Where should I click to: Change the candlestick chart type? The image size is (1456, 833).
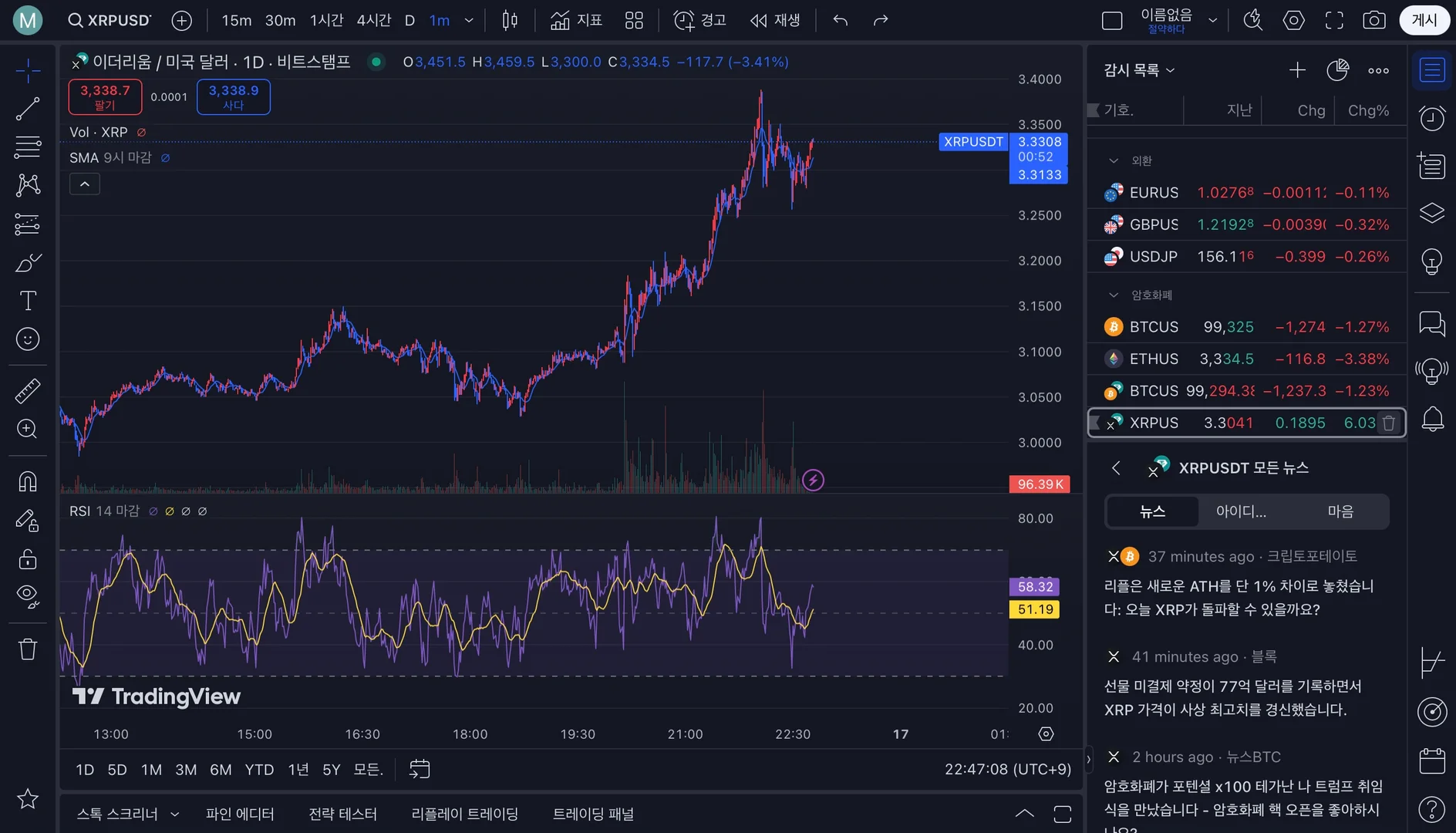coord(510,21)
